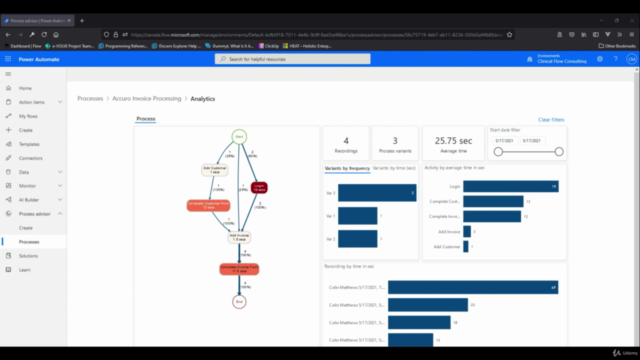Image resolution: width=640 pixels, height=360 pixels.
Task: Select the Add Customer bar in activity chart
Action: (466, 247)
